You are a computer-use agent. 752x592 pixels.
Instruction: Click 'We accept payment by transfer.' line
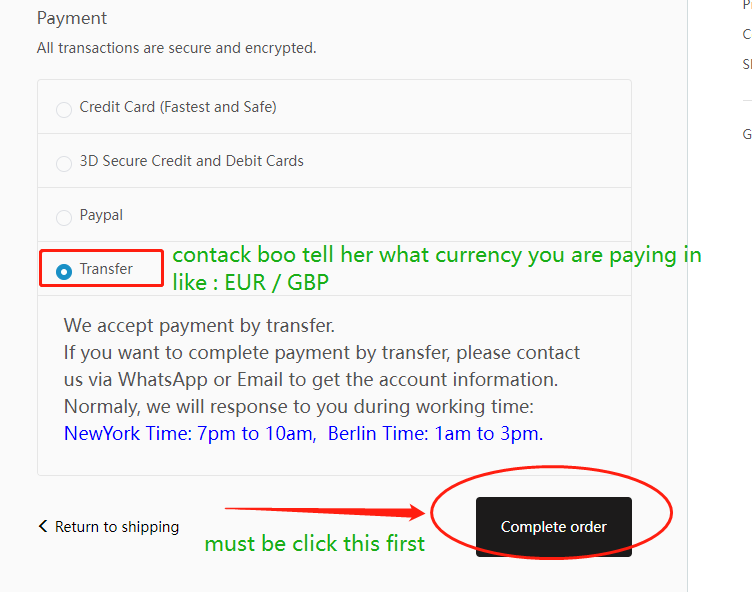[199, 326]
